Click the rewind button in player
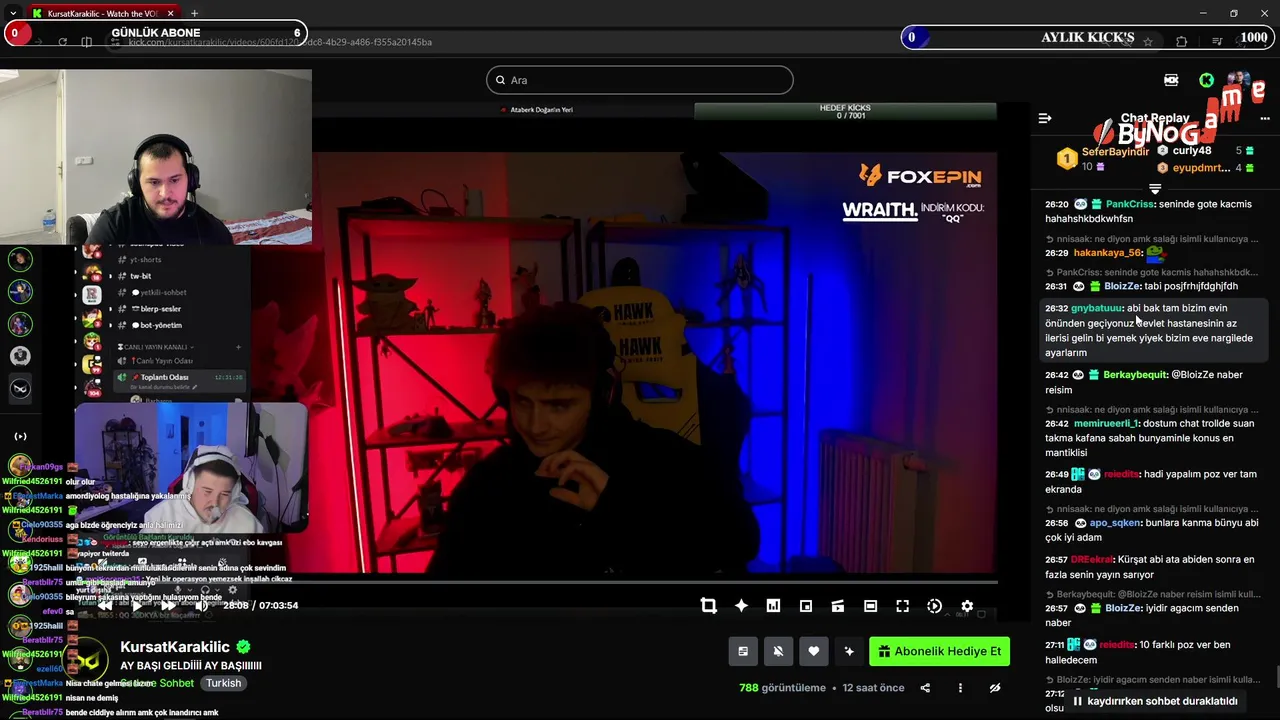 point(104,605)
